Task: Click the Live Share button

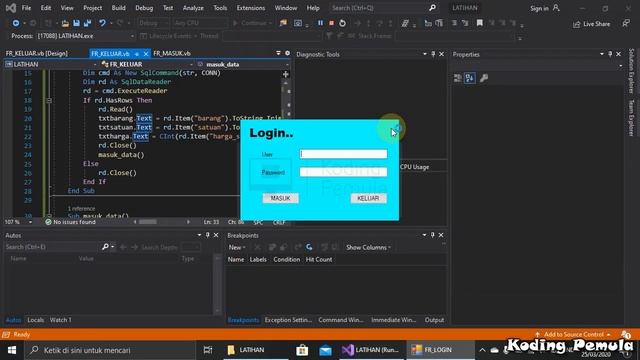Action: coord(591,24)
